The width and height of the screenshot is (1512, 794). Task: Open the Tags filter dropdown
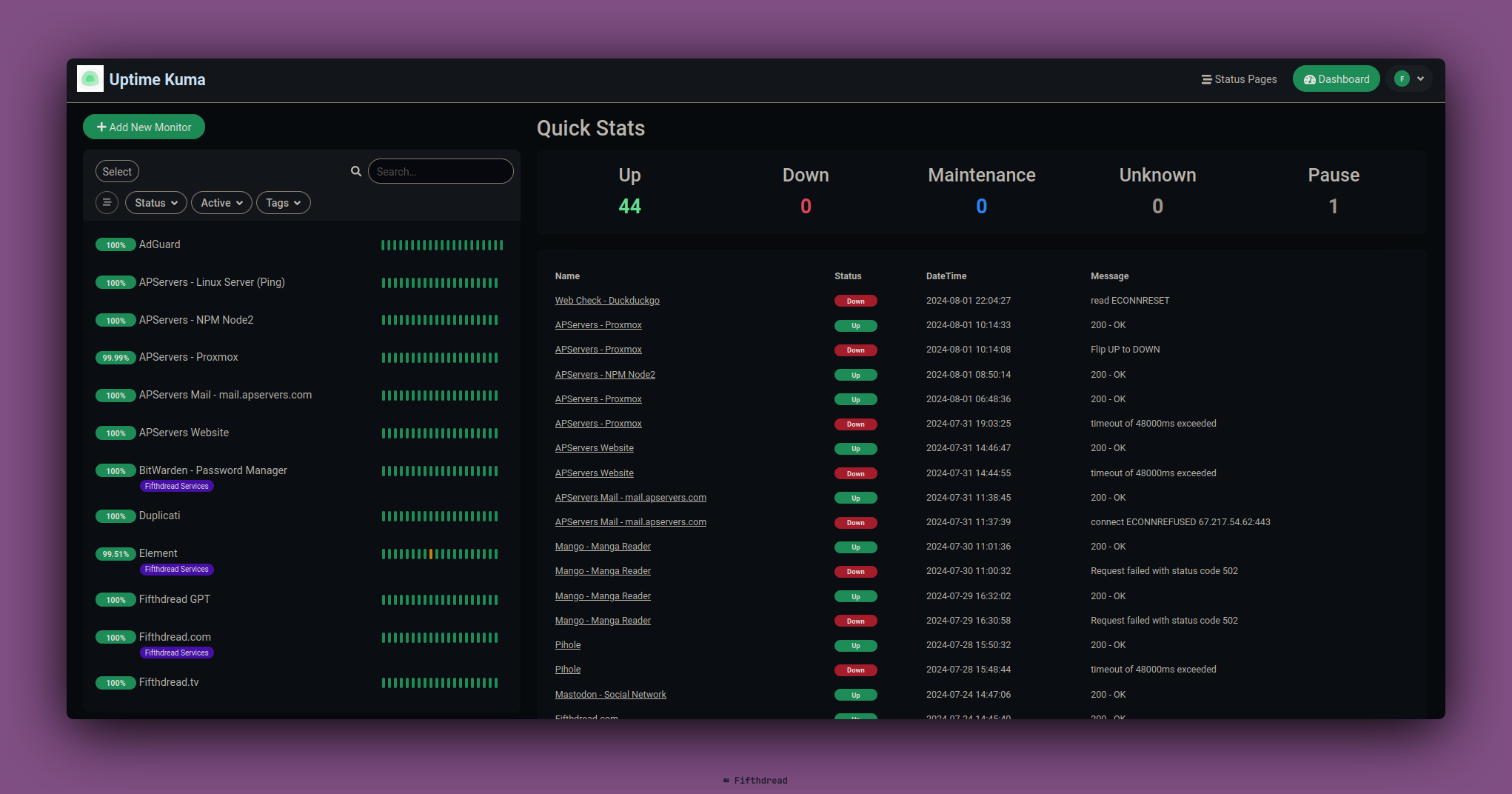[x=283, y=202]
